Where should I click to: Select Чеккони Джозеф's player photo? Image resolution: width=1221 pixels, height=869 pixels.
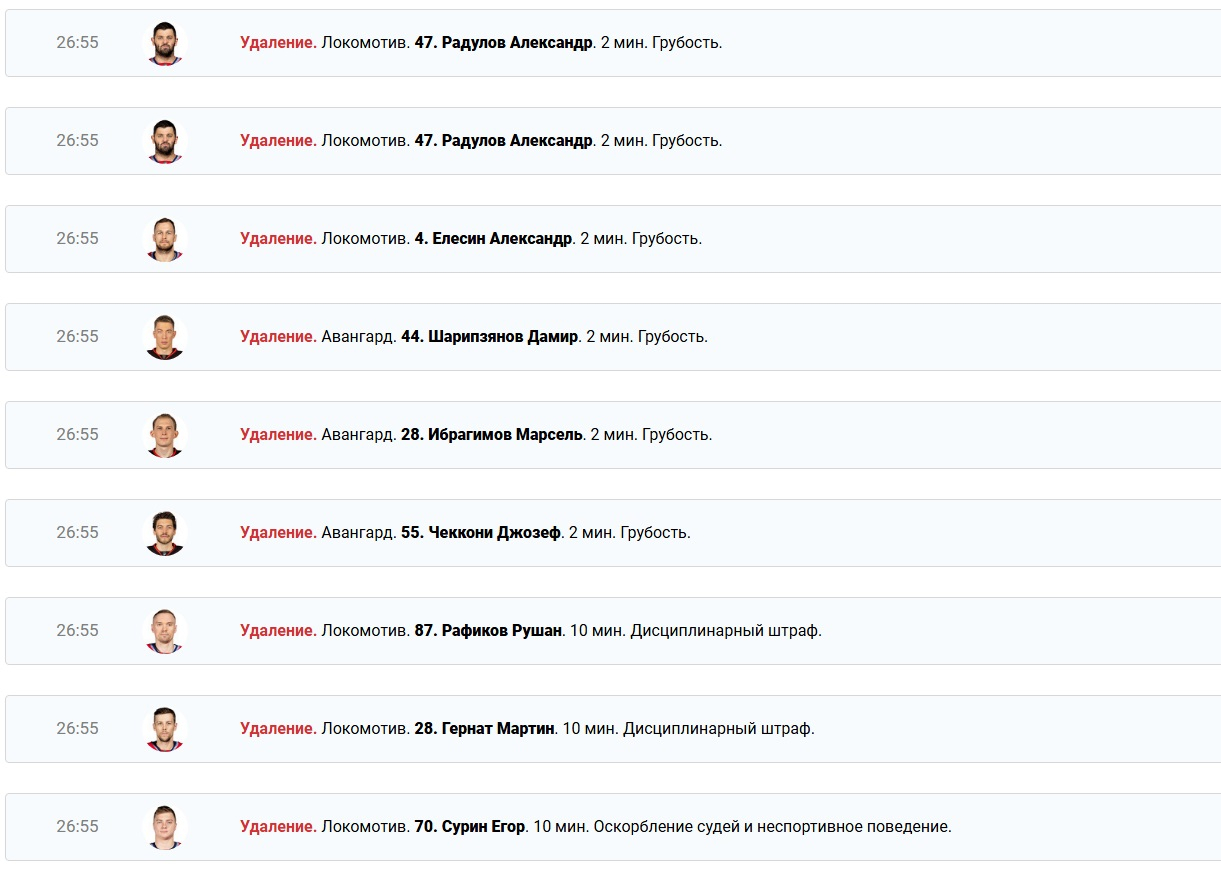[x=165, y=533]
